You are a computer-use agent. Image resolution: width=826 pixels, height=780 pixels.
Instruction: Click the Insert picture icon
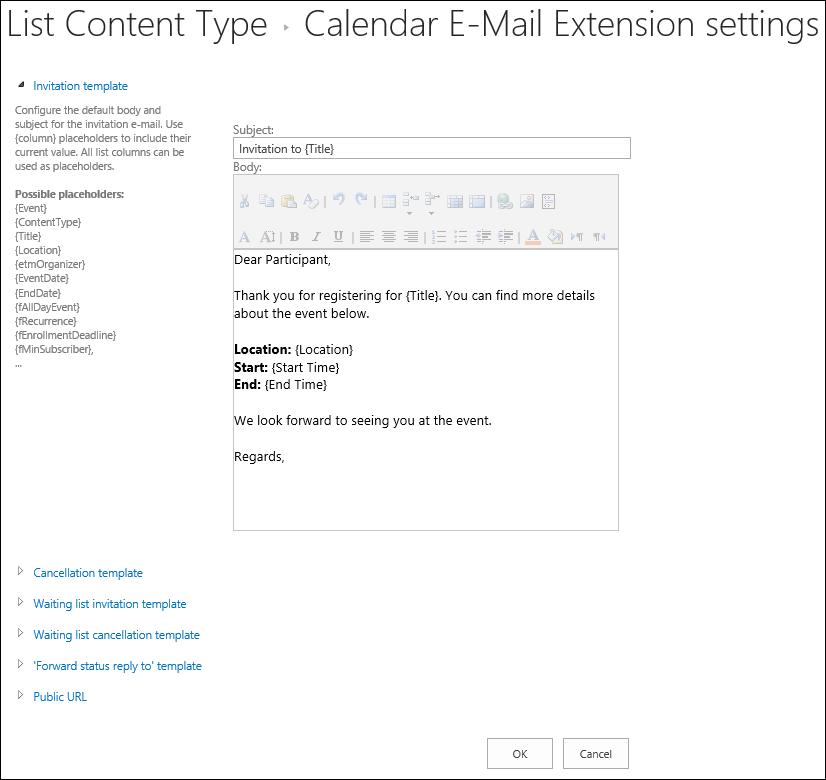click(x=527, y=201)
